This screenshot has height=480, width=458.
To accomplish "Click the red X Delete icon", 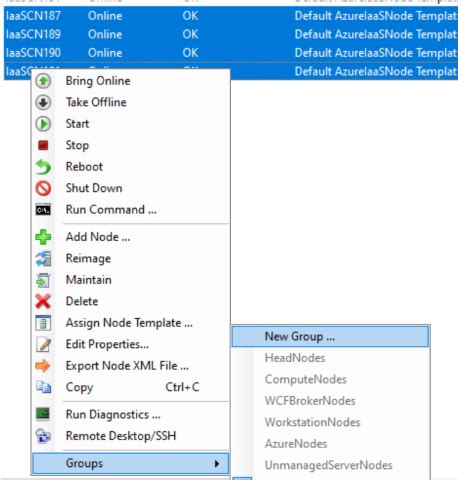I will tap(43, 301).
